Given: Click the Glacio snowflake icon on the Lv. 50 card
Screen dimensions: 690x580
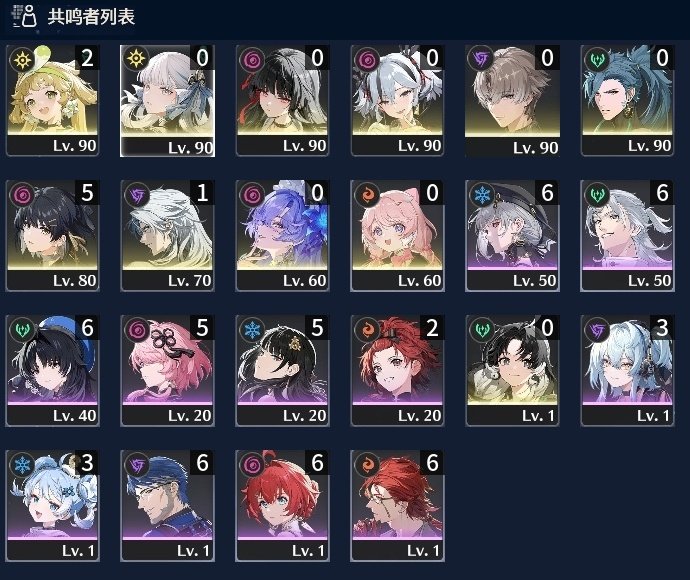Looking at the screenshot, I should (x=482, y=194).
